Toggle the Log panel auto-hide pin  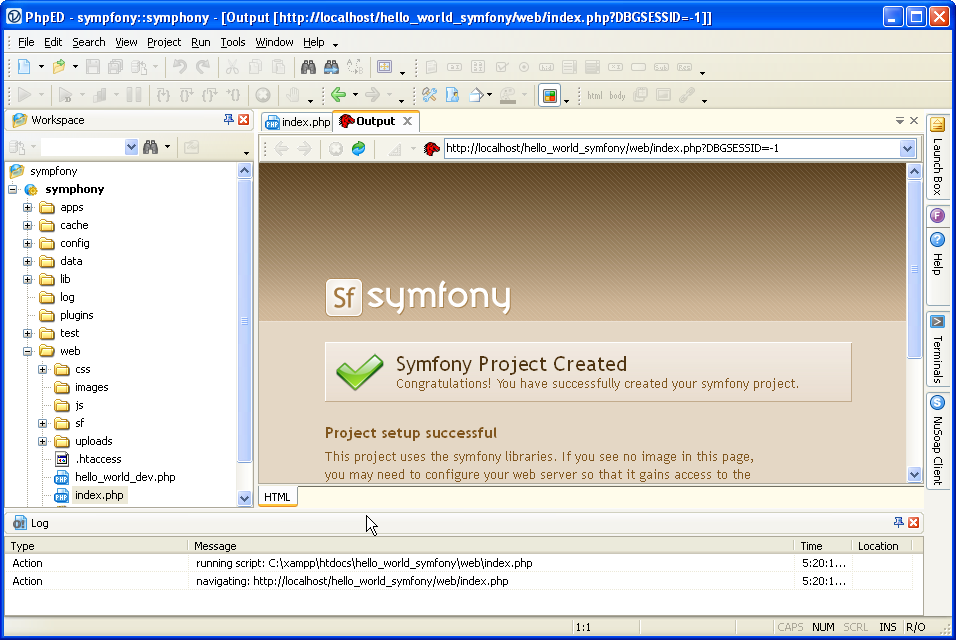[898, 523]
